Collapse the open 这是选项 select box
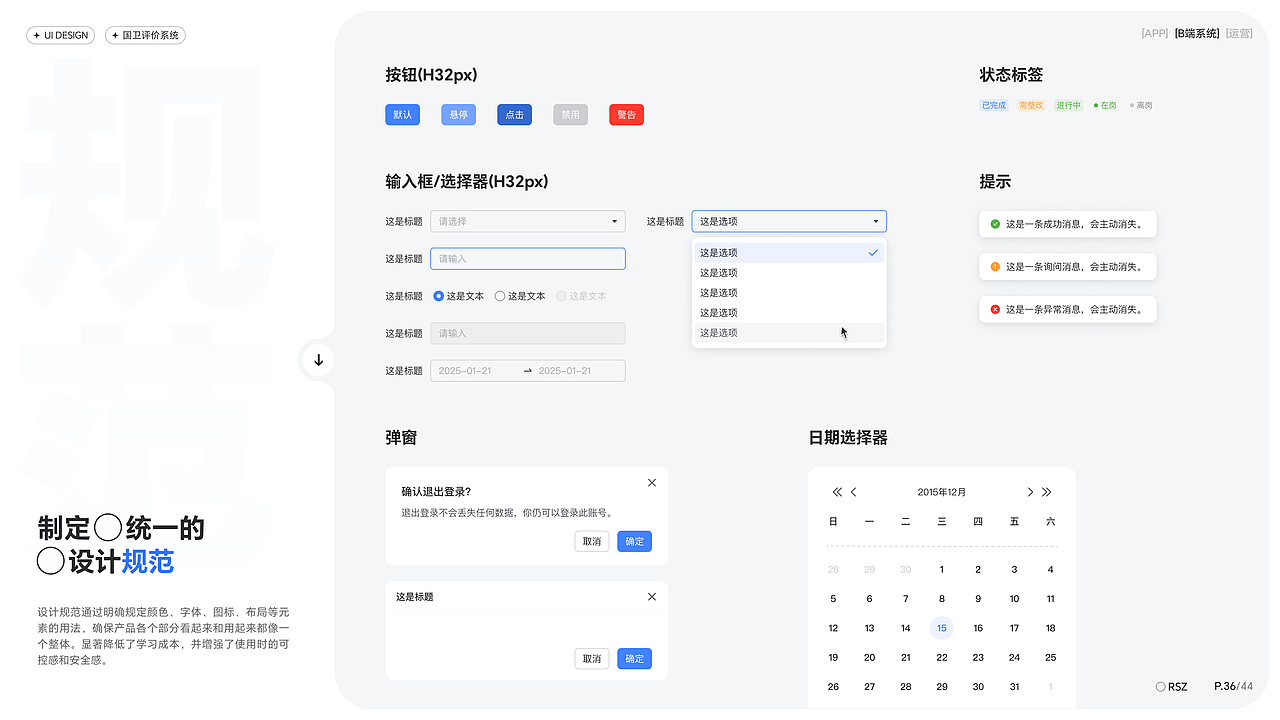Screen dimensions: 1280x720 click(x=789, y=221)
